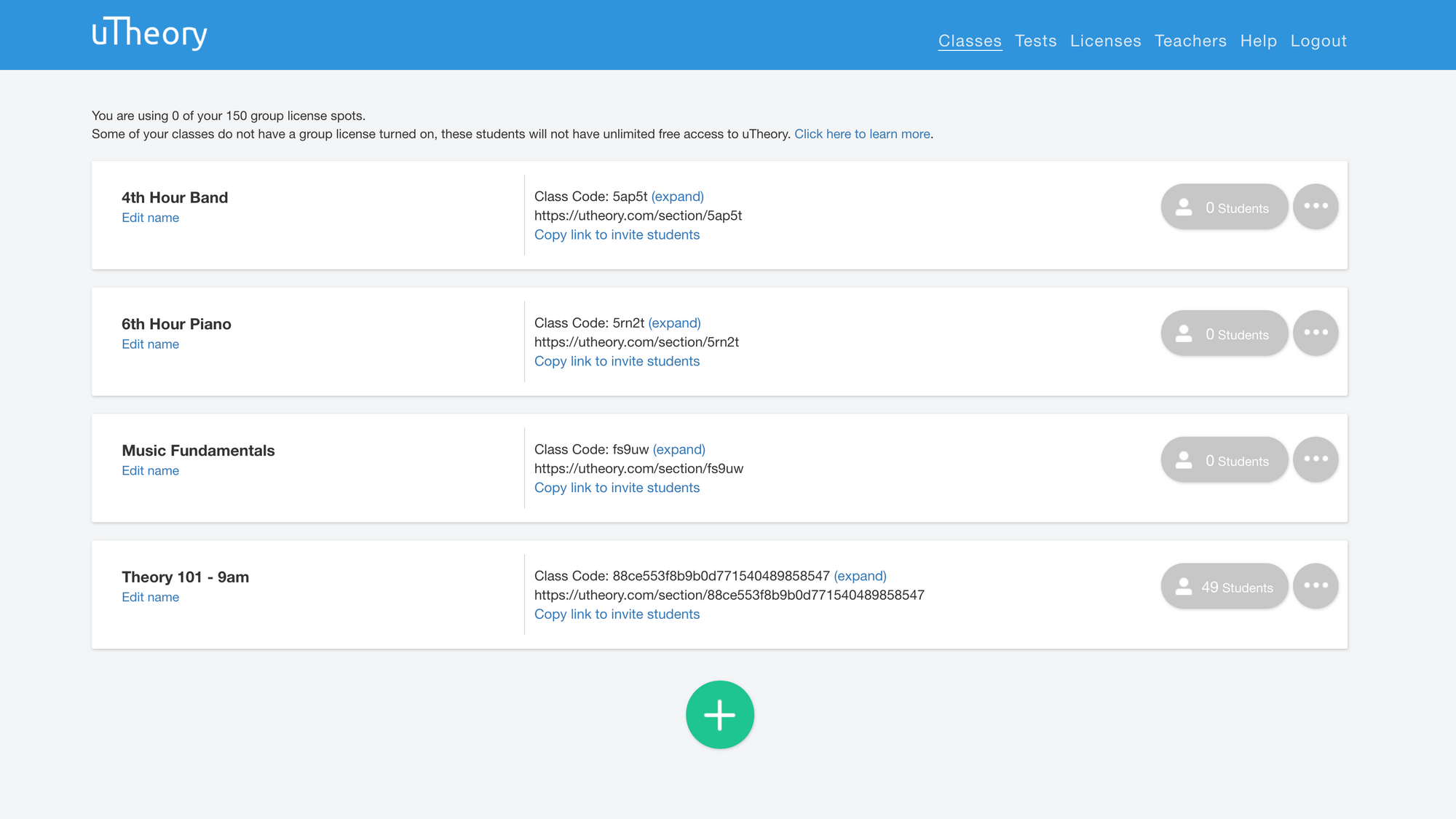Open options menu for 6th Hour Piano
Viewport: 1456px width, 819px height.
tap(1315, 333)
